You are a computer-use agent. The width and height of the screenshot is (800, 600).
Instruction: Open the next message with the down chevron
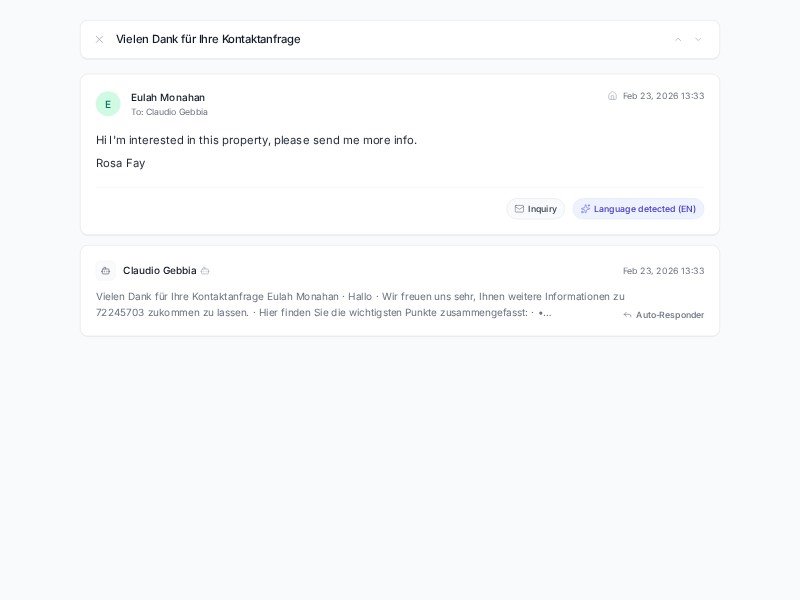pyautogui.click(x=700, y=39)
